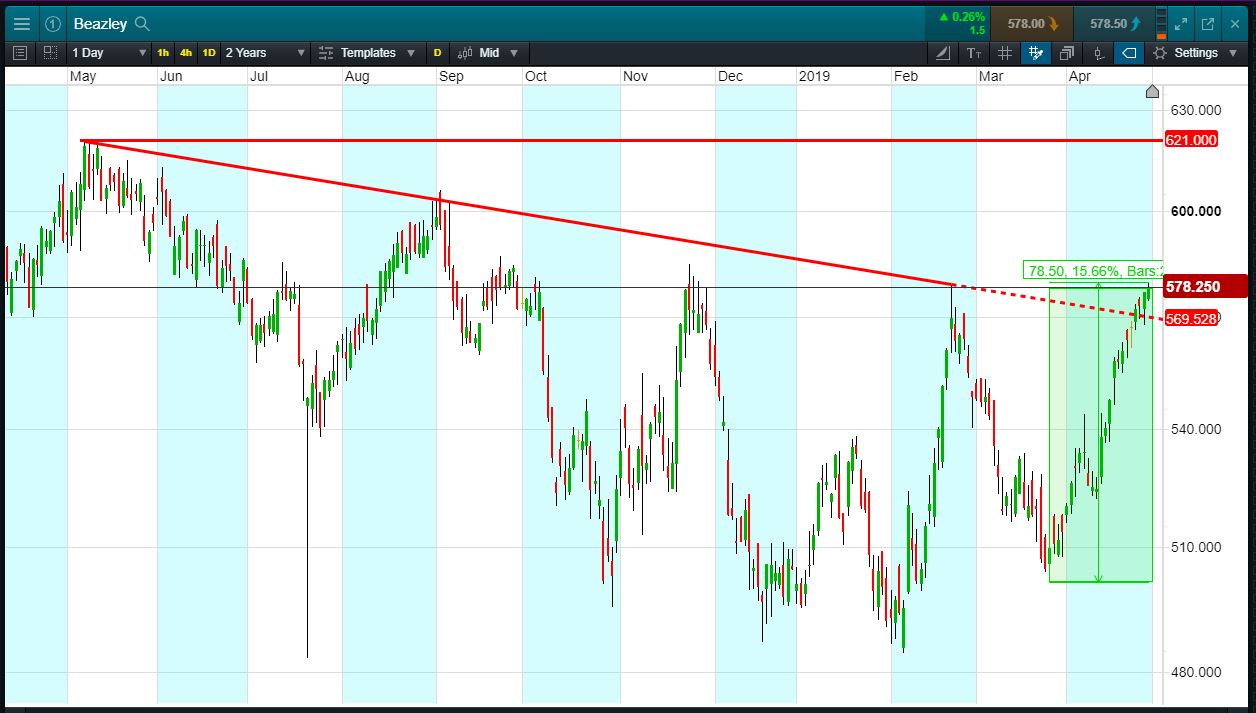Select the text annotation tool
This screenshot has height=713, width=1256.
(x=974, y=52)
